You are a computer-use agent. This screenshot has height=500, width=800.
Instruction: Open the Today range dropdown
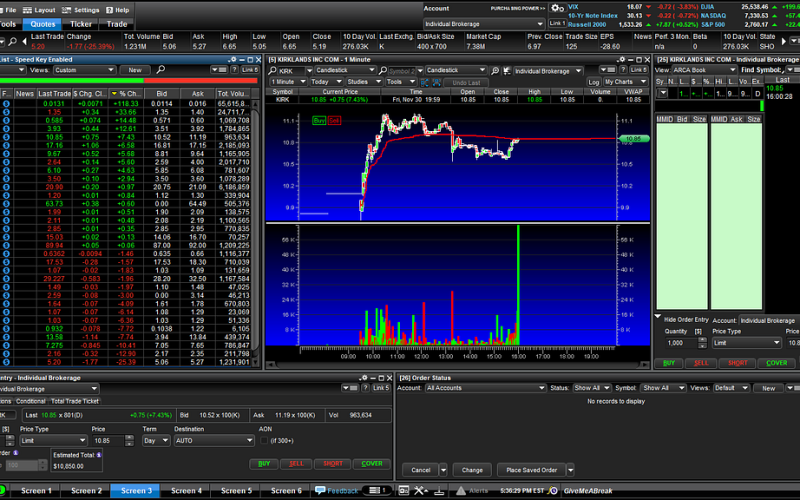[326, 82]
